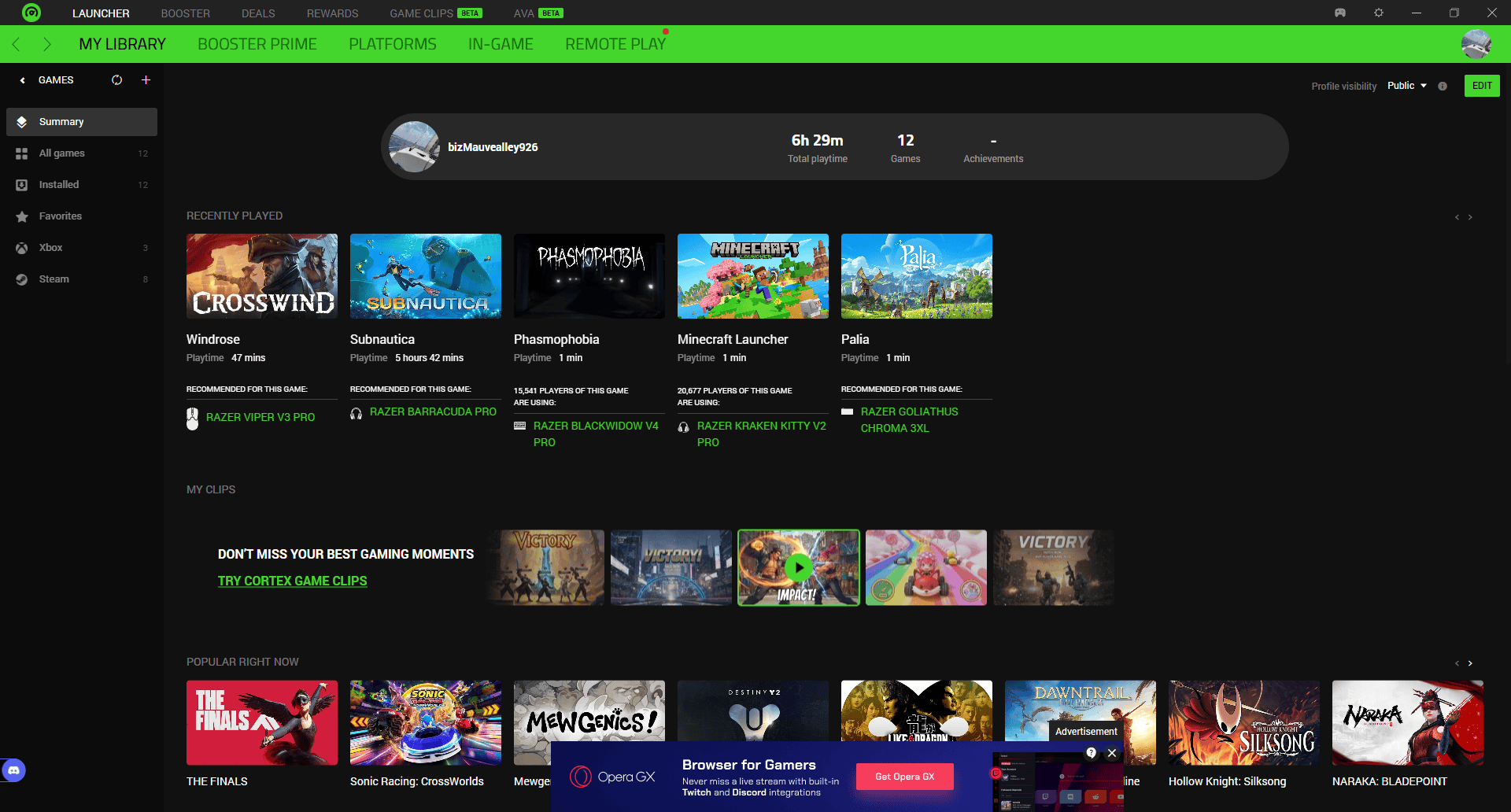Switch to the BOOSTER PRIME tab

pyautogui.click(x=257, y=44)
